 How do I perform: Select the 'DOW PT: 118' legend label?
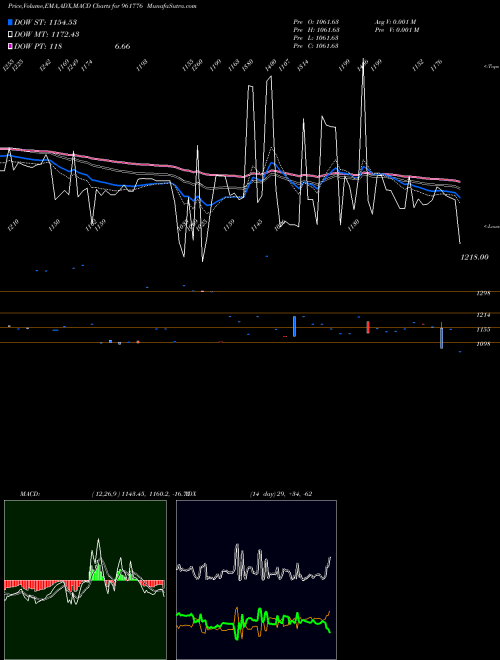(38, 46)
